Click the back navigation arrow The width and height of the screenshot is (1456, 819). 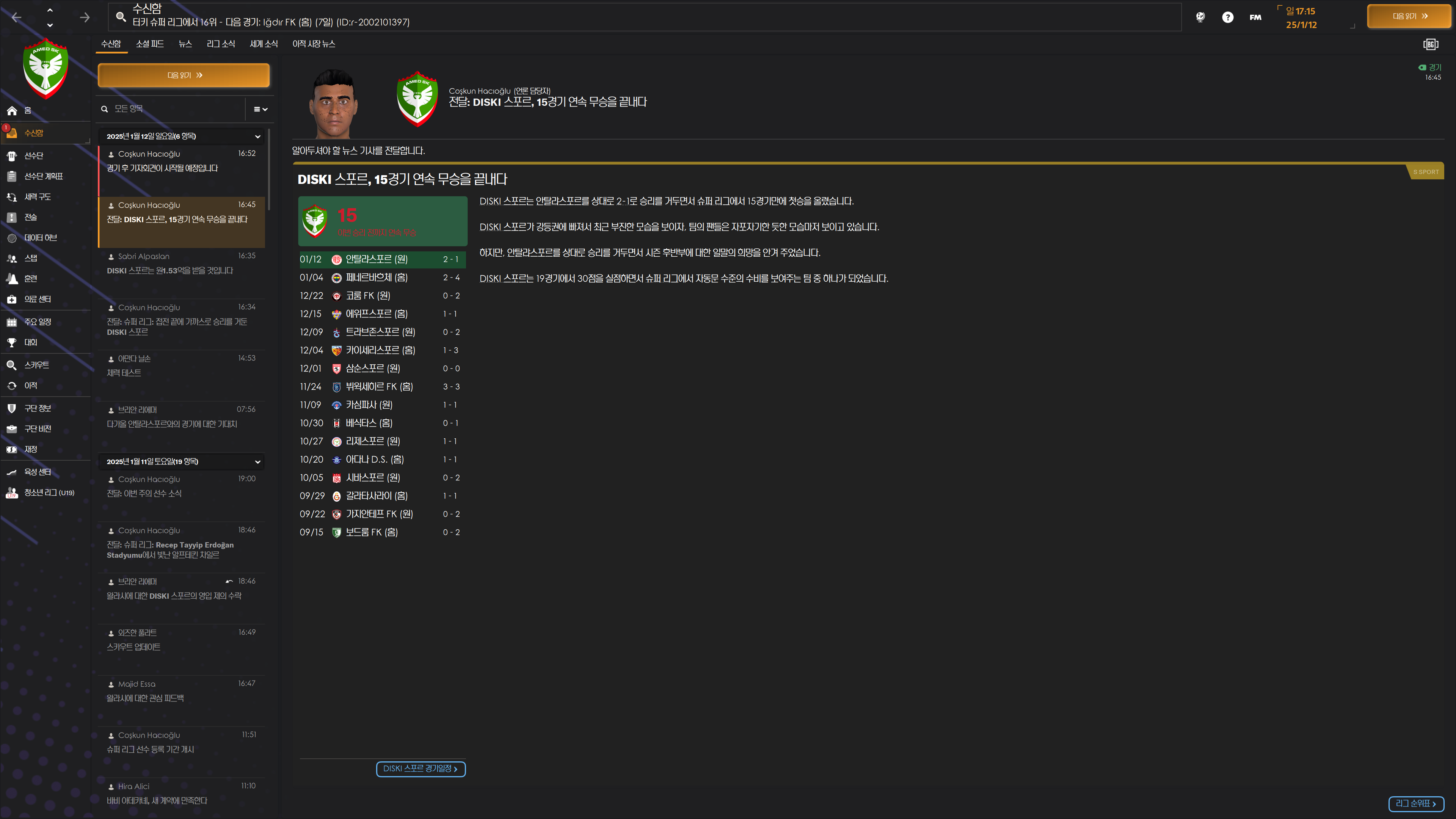pos(16,17)
